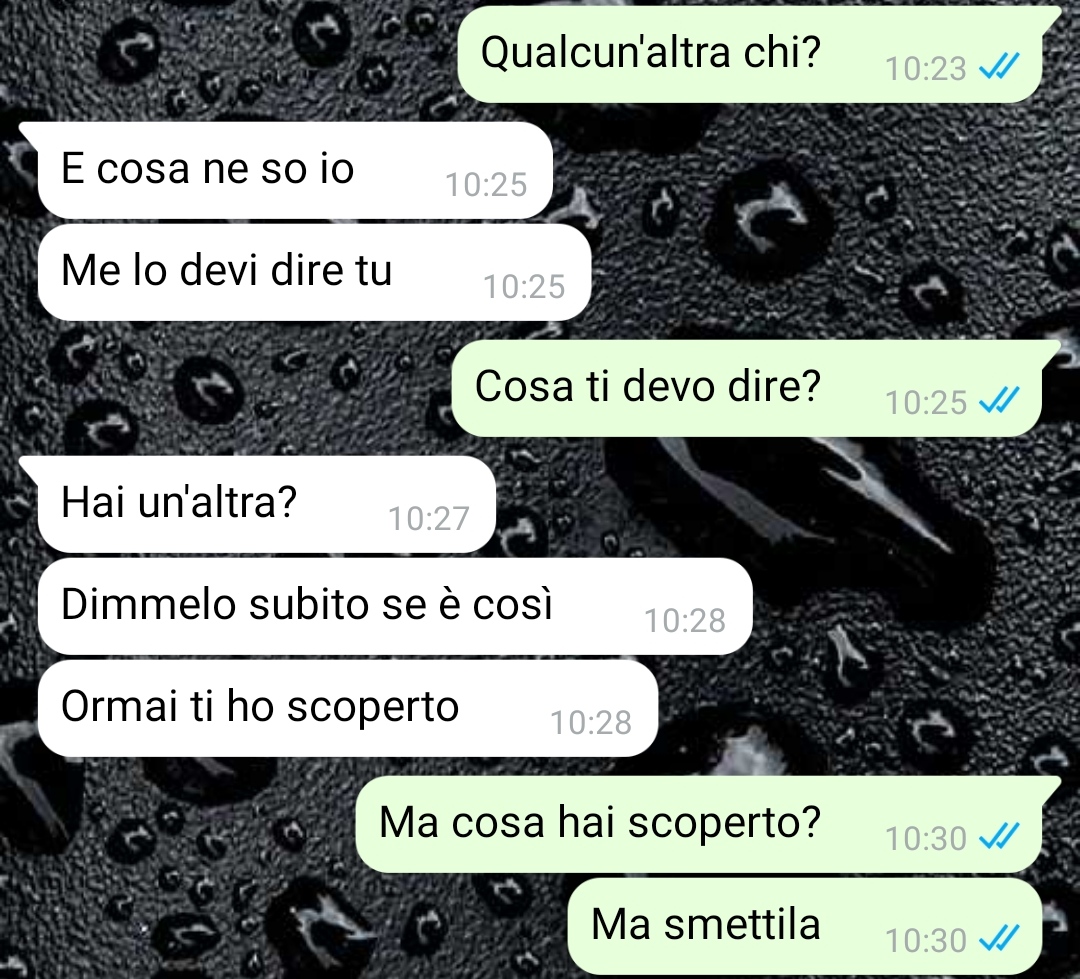
Task: Click the 'Ormai ti ho scoperto' bubble
Action: coord(348,708)
